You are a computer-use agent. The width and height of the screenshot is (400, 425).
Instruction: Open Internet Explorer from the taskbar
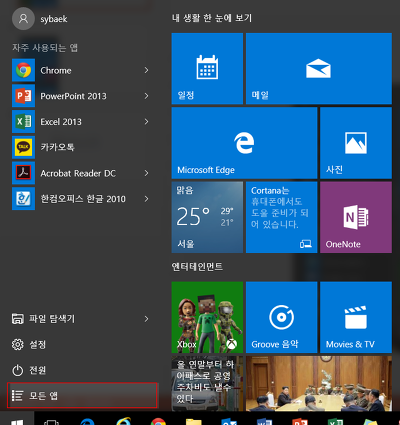tap(123, 421)
